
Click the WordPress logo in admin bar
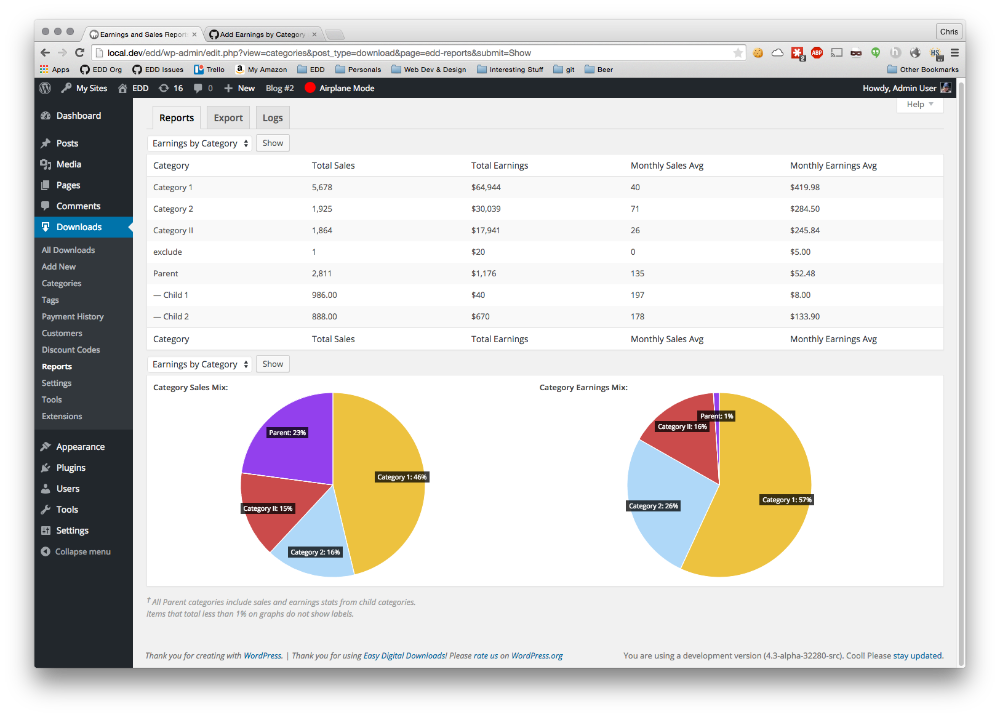tap(45, 88)
